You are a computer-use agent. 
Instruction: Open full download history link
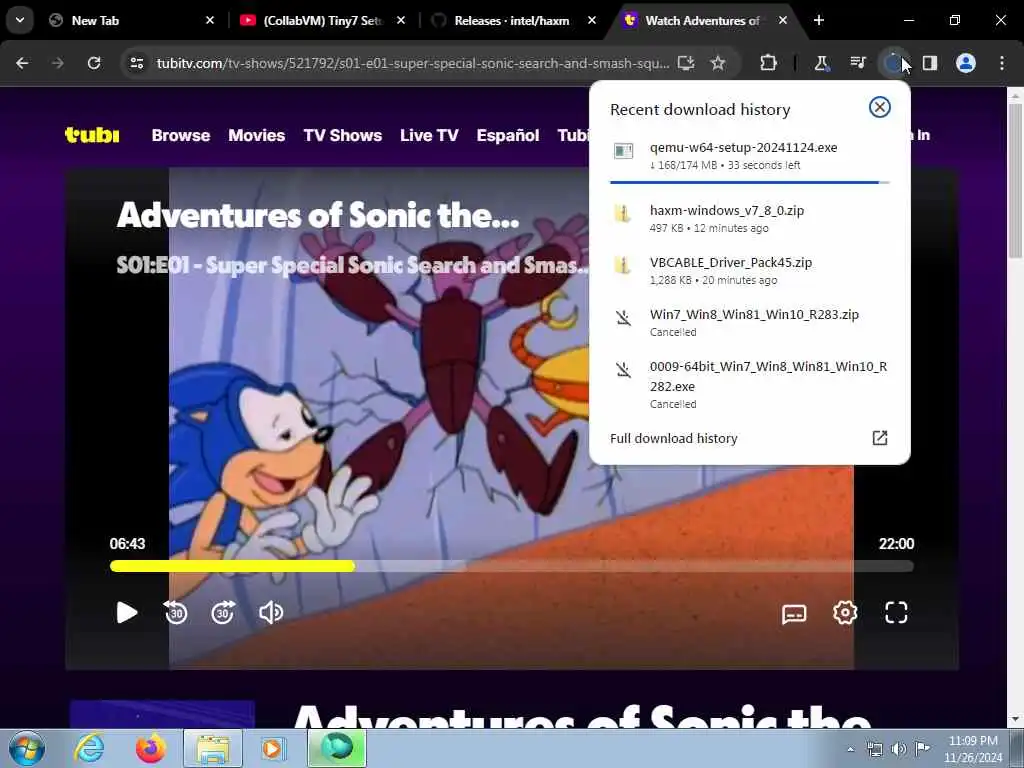click(x=673, y=438)
